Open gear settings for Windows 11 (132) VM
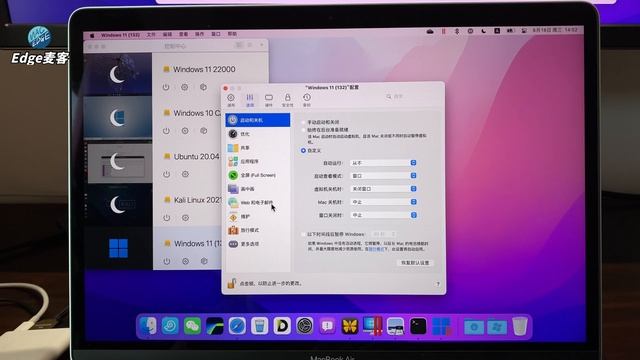Image resolution: width=640 pixels, height=360 pixels. pyautogui.click(x=185, y=261)
